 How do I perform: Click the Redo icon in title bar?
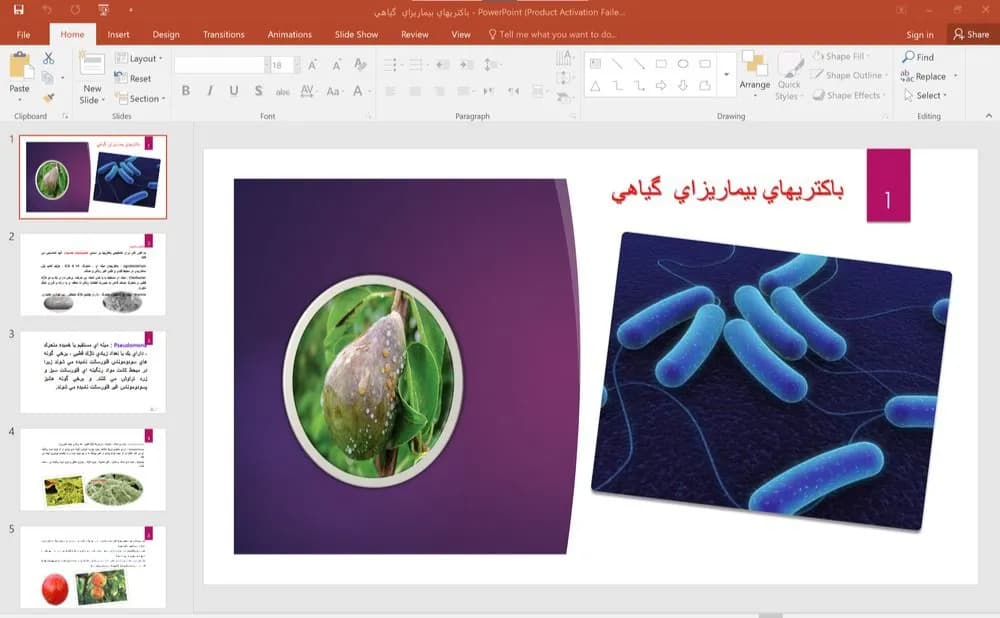[x=75, y=10]
